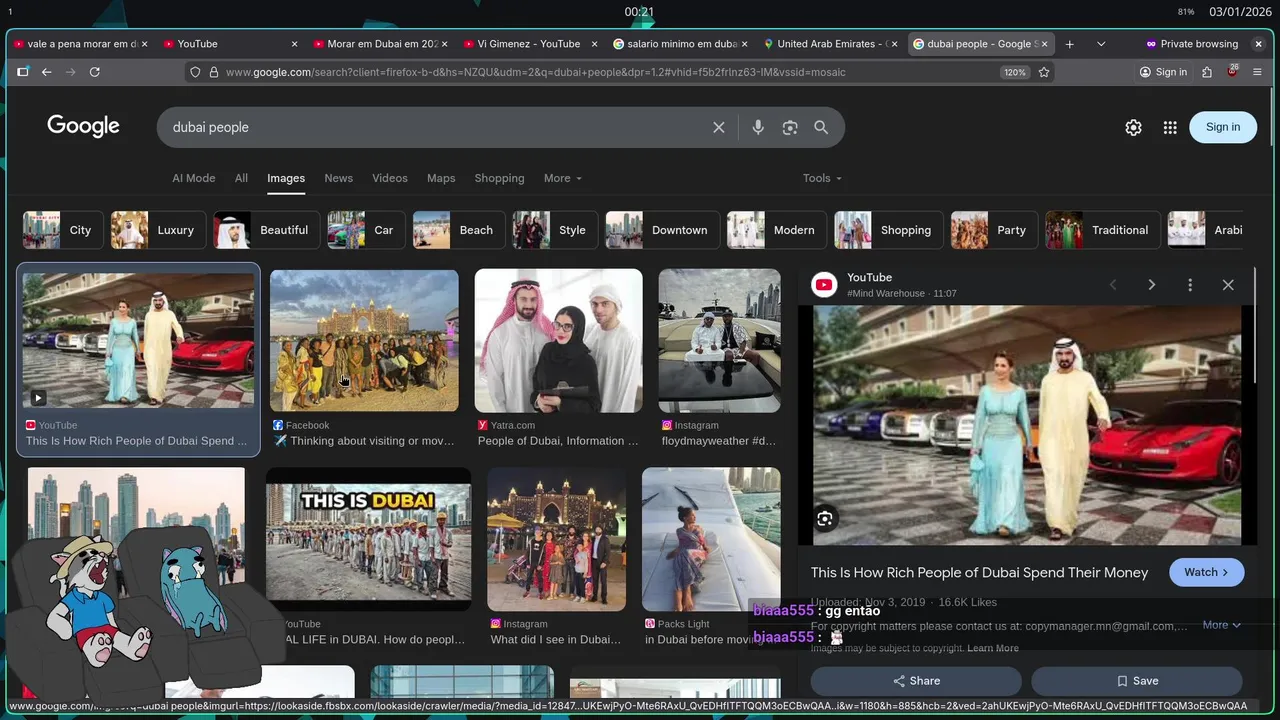This screenshot has width=1280, height=720.
Task: Close the 'dubai people - Google' tab
Action: point(1045,44)
